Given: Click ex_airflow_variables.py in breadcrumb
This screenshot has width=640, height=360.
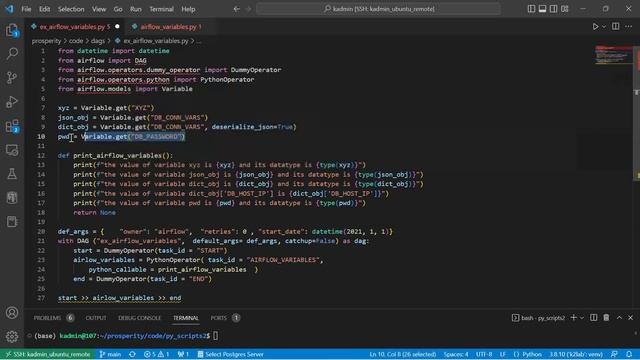Looking at the screenshot, I should (156, 41).
